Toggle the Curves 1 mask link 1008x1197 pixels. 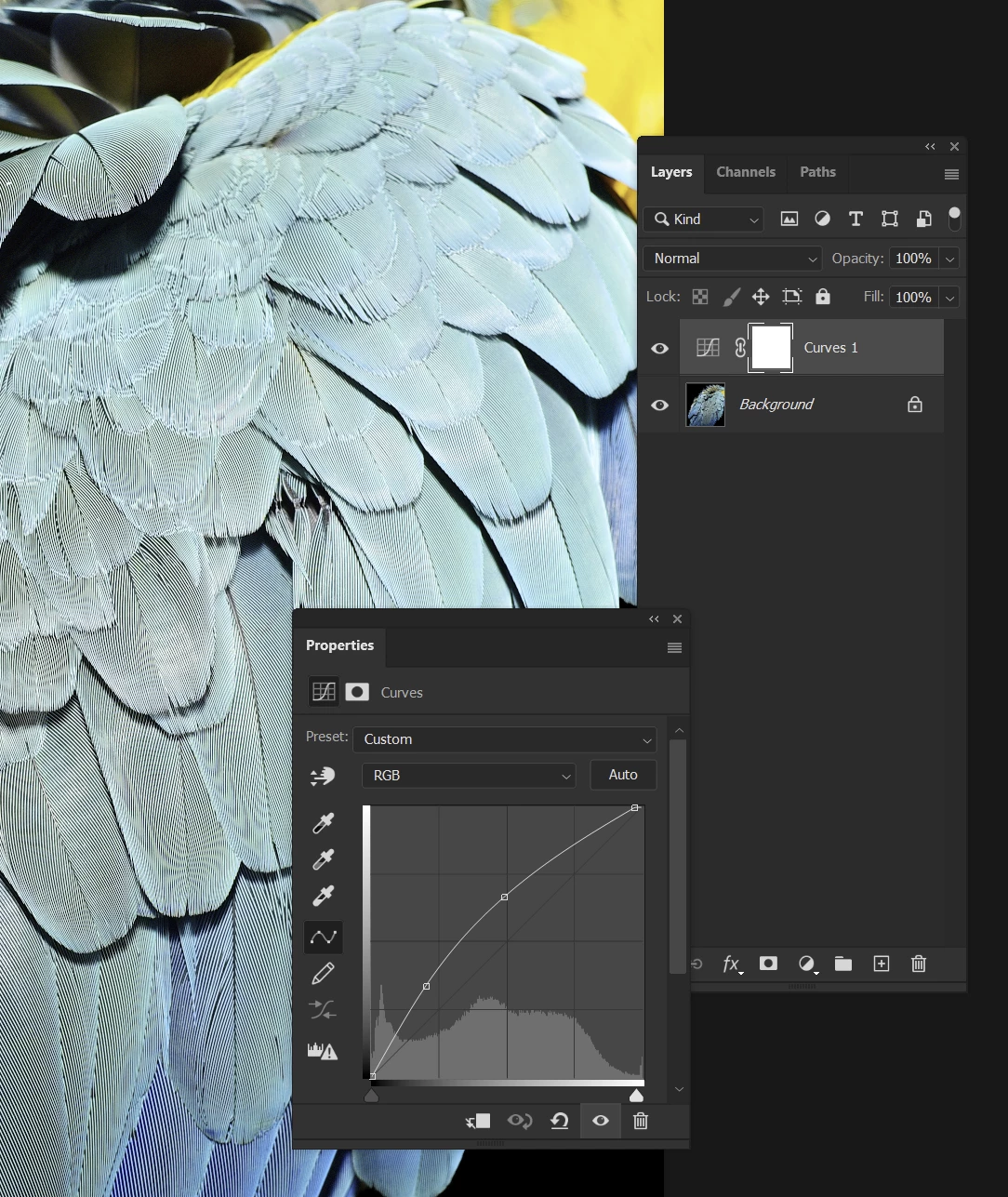coord(740,348)
